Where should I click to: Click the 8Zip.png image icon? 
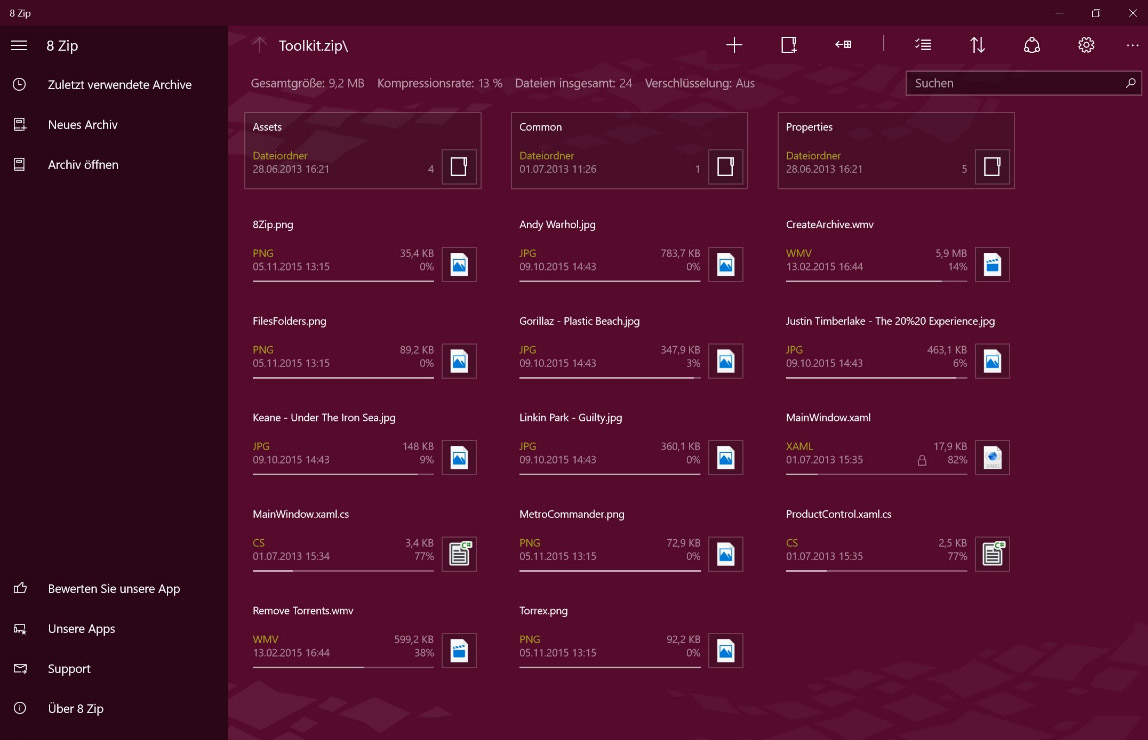459,264
